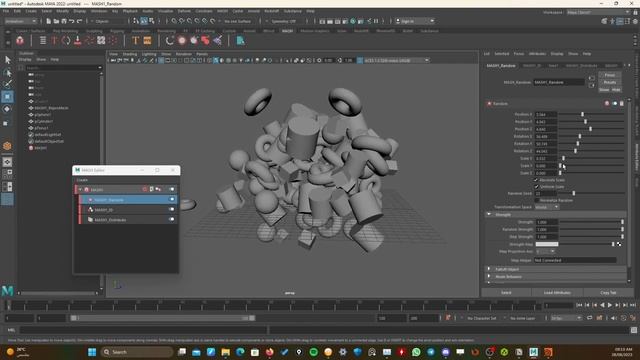Screen dimensions: 640x360
Task: Click the Maya M logo at bottom left
Action: [7, 291]
